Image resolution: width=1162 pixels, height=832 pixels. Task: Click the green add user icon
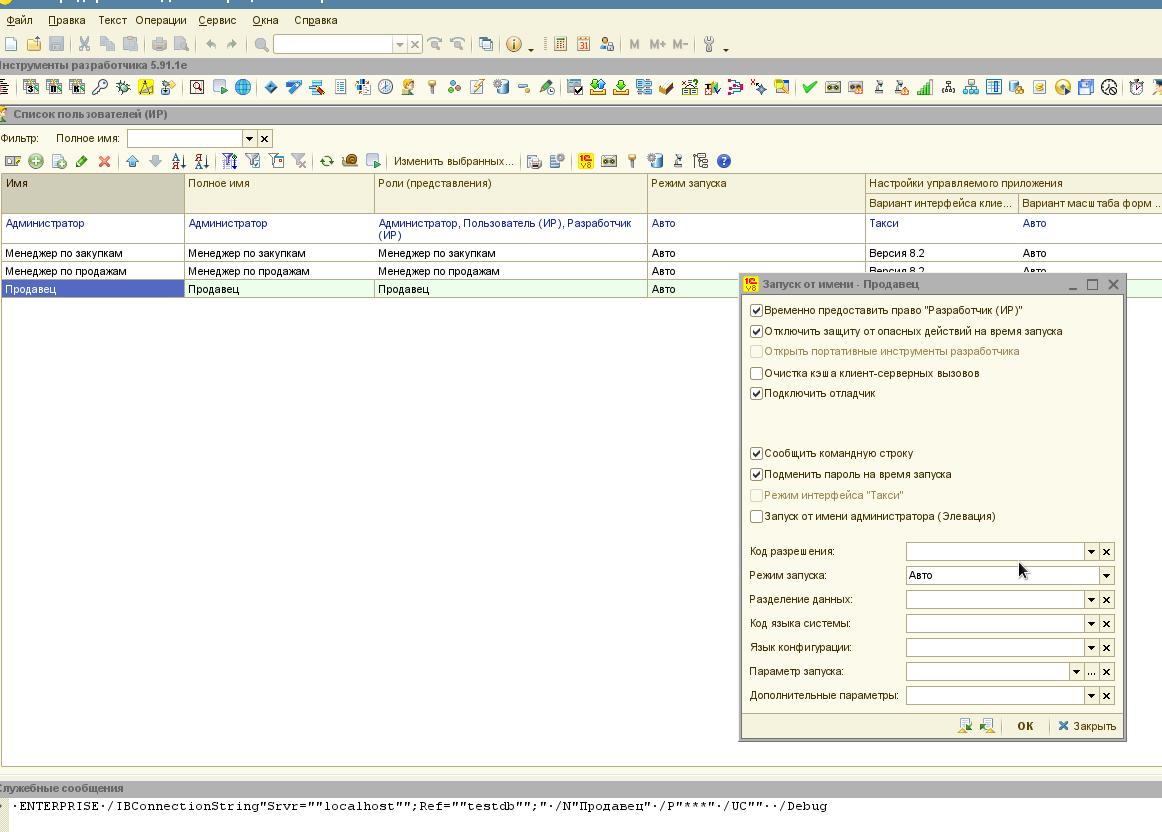pos(36,161)
